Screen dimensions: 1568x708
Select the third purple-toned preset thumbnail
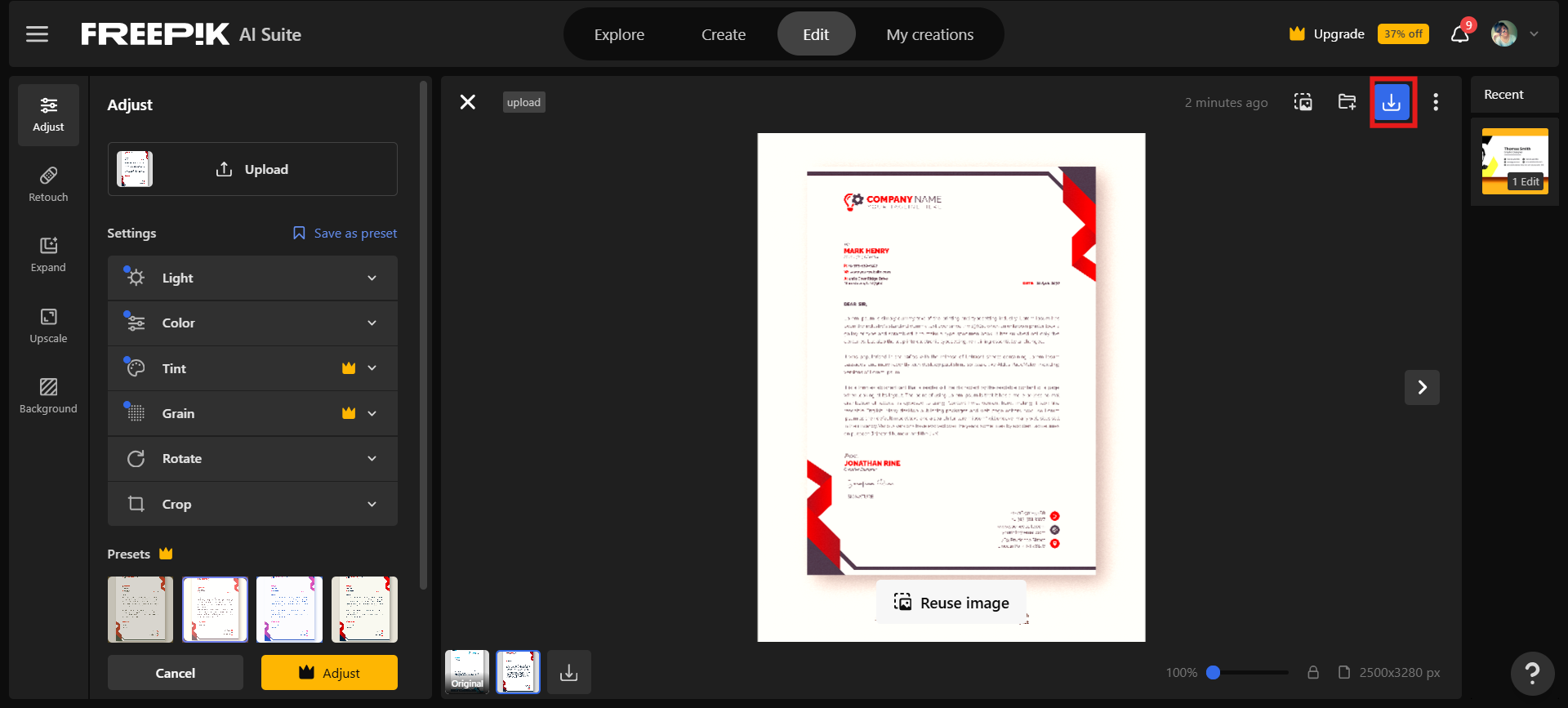(289, 609)
